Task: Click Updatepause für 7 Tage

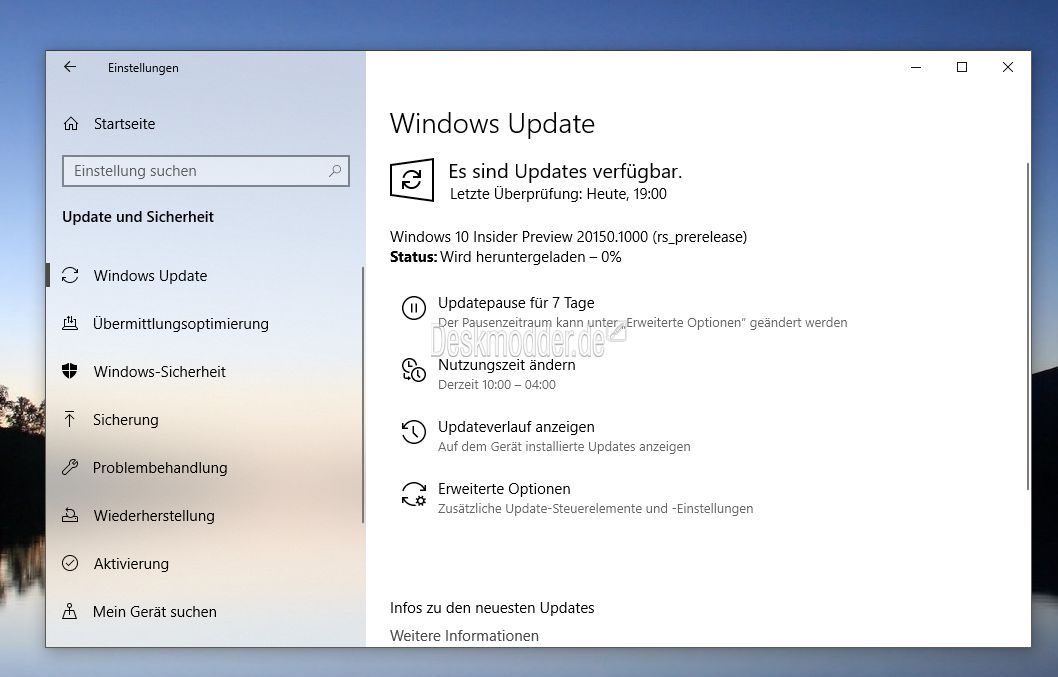Action: tap(517, 302)
